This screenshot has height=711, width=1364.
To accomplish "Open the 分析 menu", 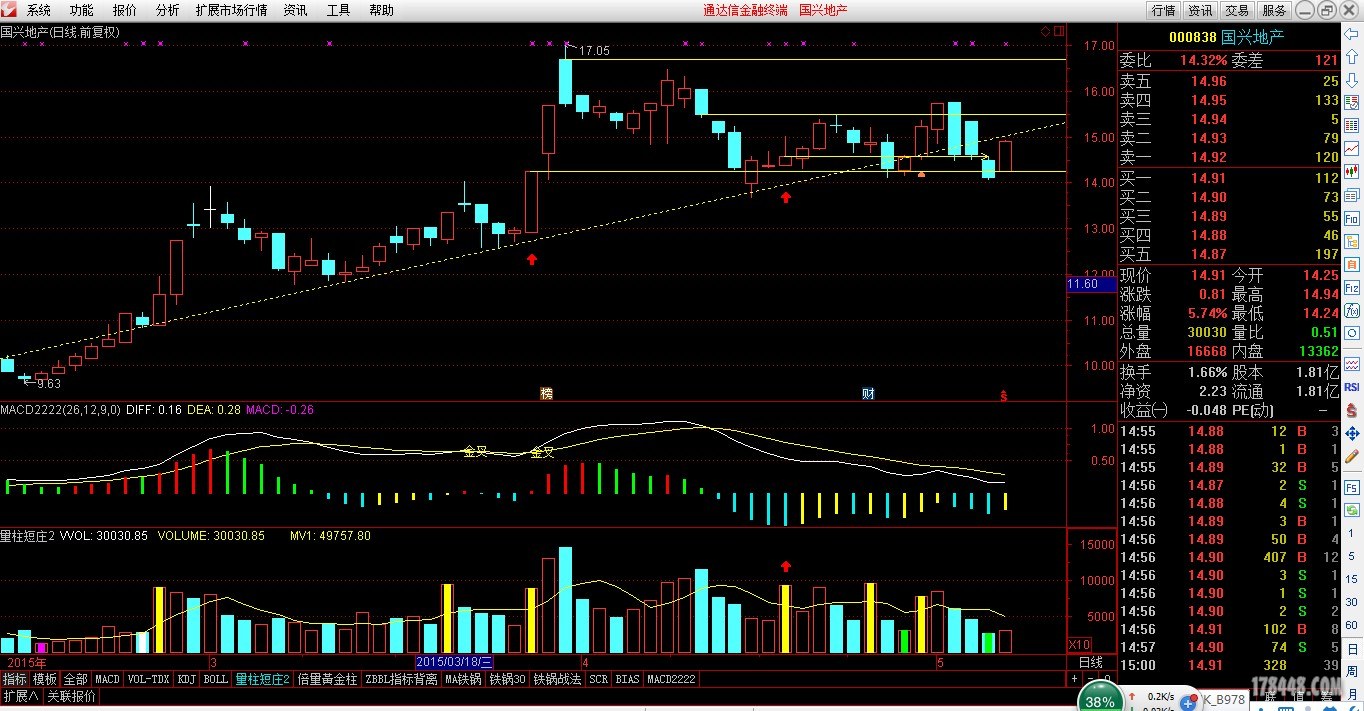I will click(x=167, y=10).
